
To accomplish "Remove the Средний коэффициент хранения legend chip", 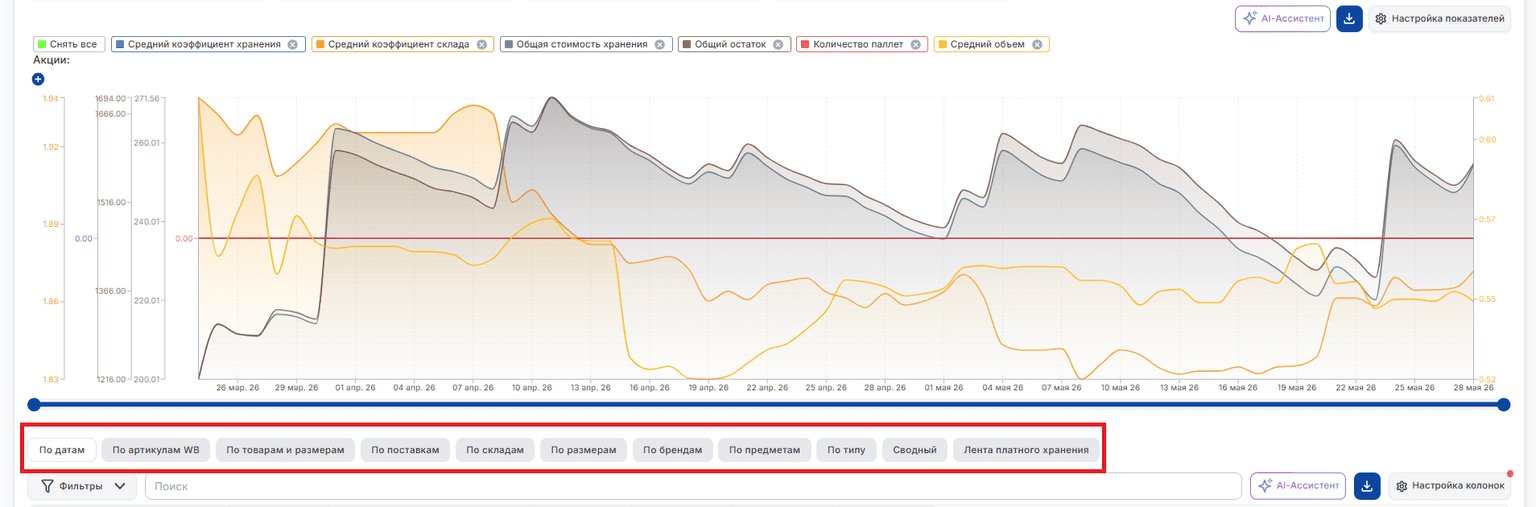I will [292, 45].
